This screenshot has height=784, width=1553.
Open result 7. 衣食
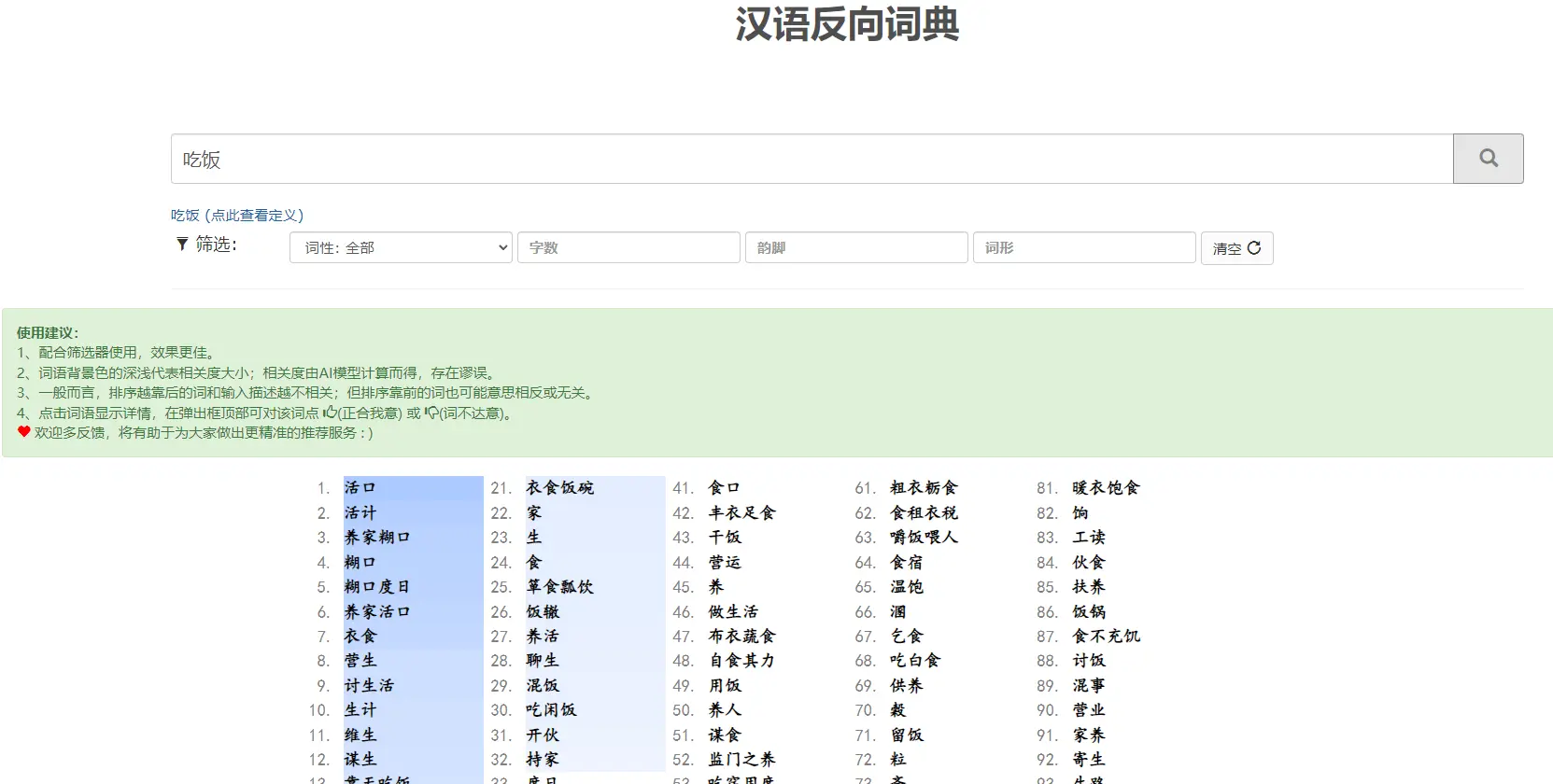point(360,636)
